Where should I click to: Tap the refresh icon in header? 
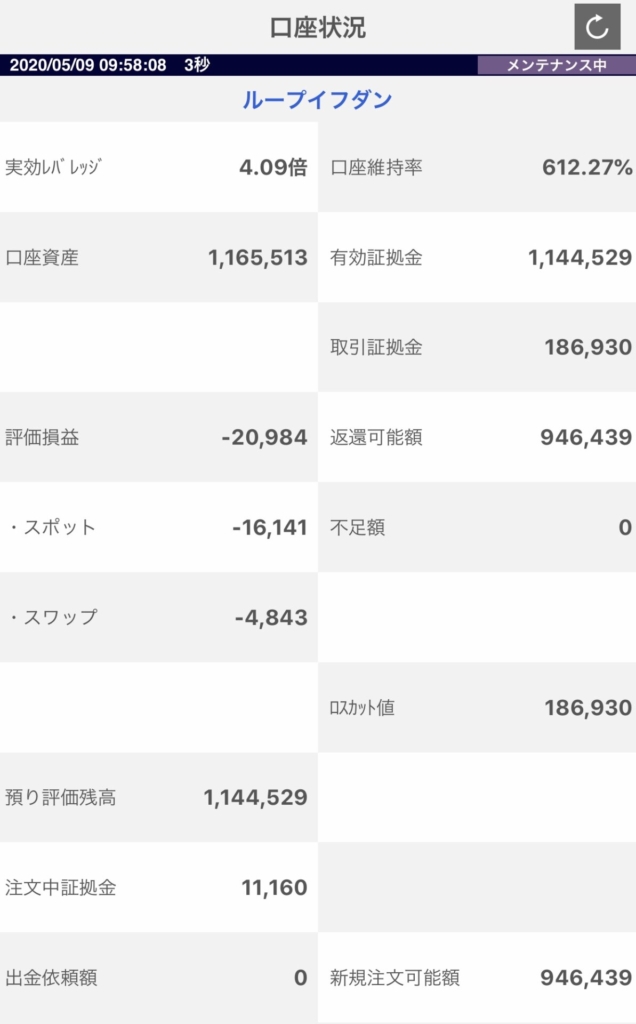[x=597, y=27]
